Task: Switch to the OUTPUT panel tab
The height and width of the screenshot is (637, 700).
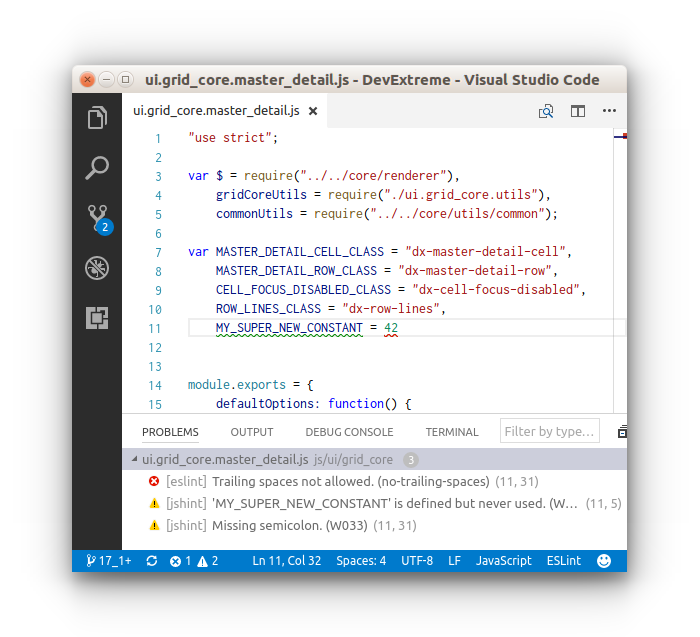Action: (x=252, y=432)
